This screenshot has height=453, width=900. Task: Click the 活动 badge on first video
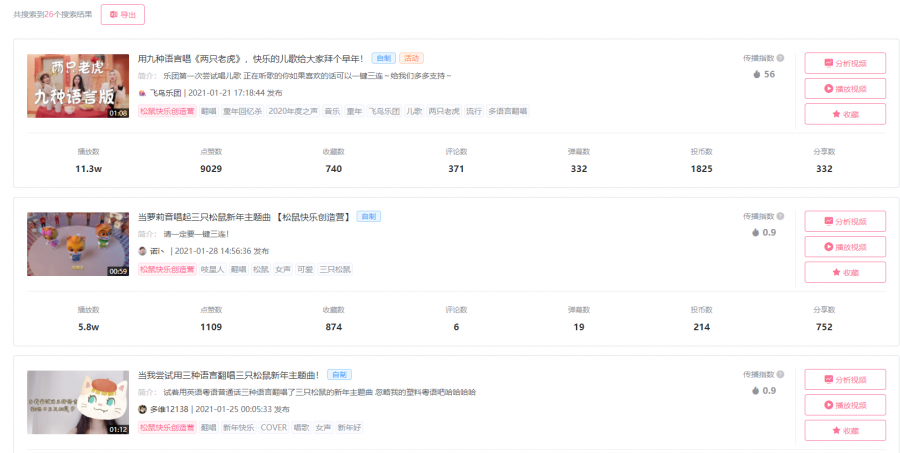click(x=412, y=58)
